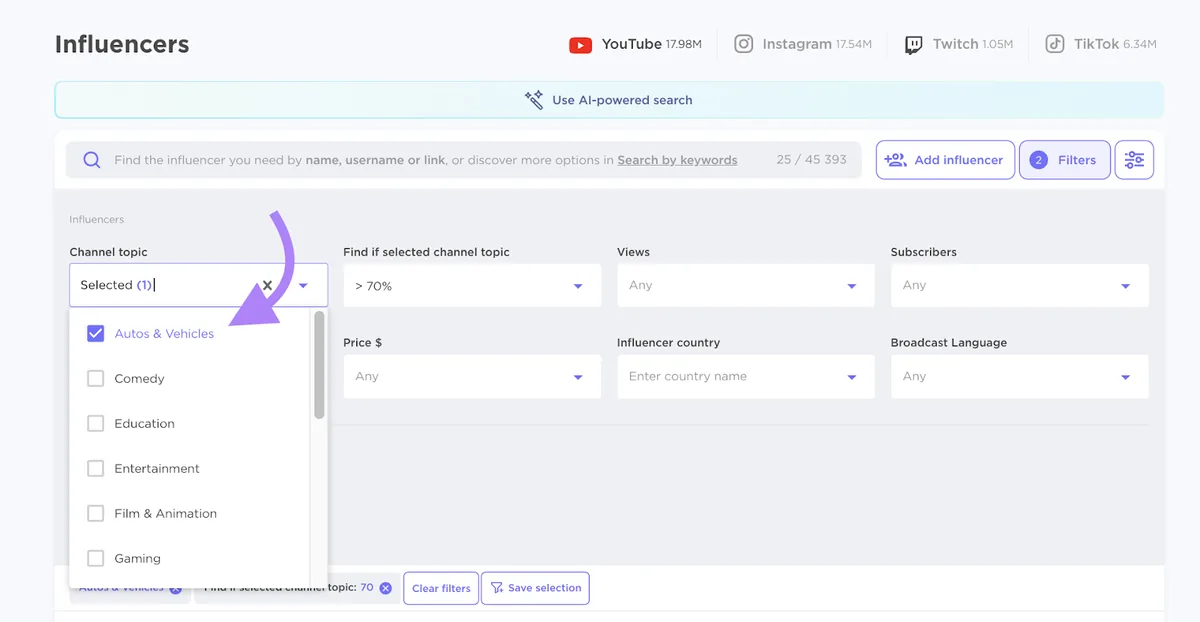Expand the Broadcast Language dropdown
This screenshot has width=1200, height=622.
pyautogui.click(x=1020, y=377)
